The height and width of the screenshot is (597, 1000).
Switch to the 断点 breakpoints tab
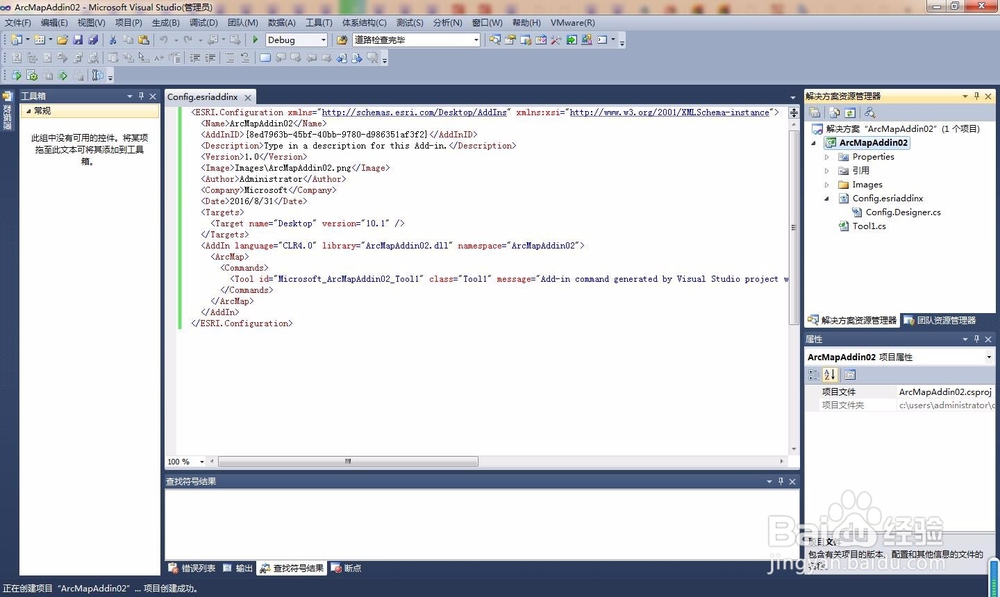pos(346,568)
